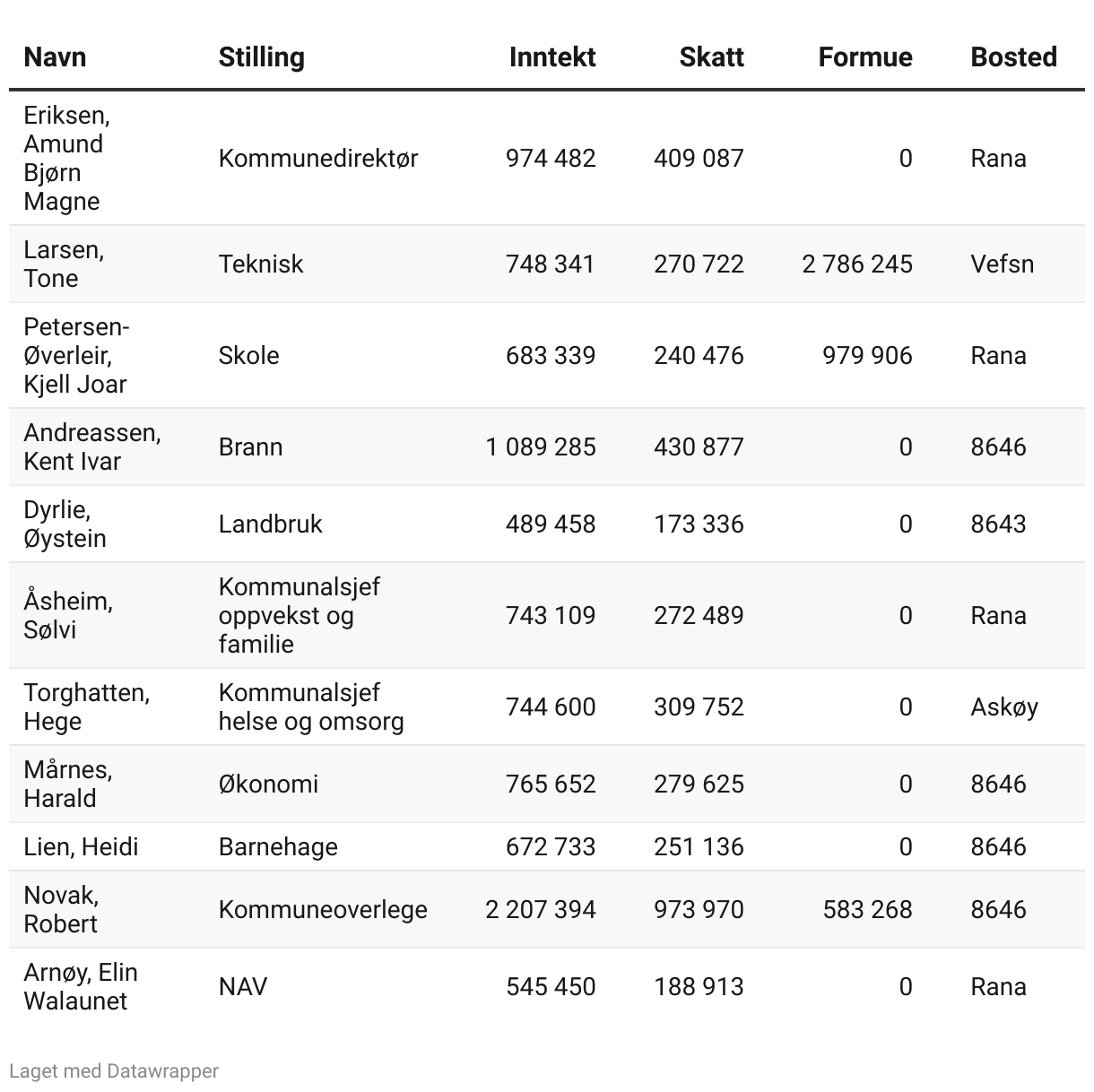Select the Askøy bosted cell
The image size is (1094, 1092).
[1003, 707]
